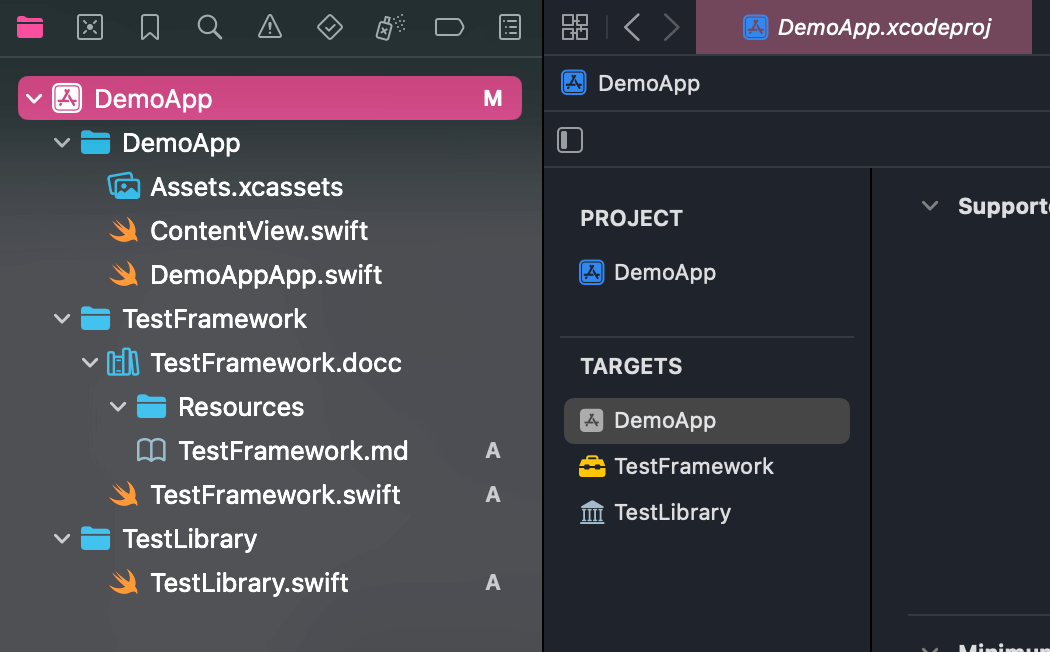The height and width of the screenshot is (652, 1050).
Task: Open the Report navigator list icon
Action: click(x=510, y=27)
